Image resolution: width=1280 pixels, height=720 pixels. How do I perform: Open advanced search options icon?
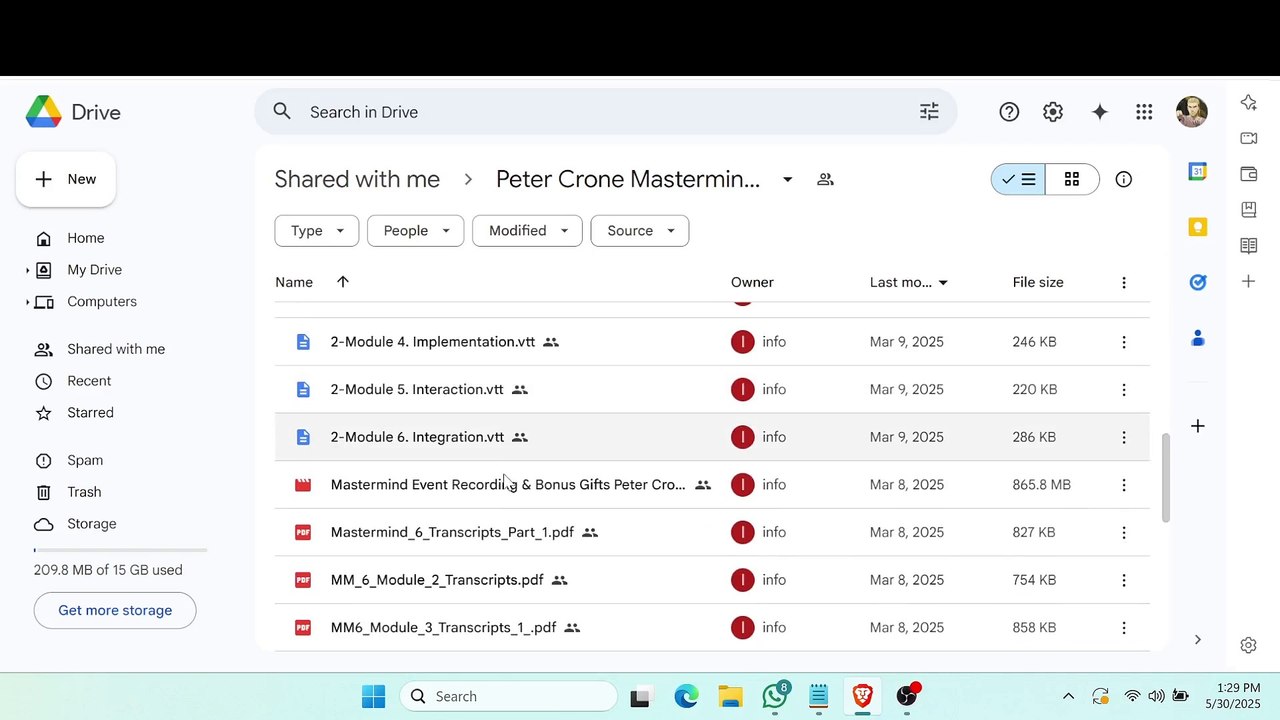(x=929, y=112)
